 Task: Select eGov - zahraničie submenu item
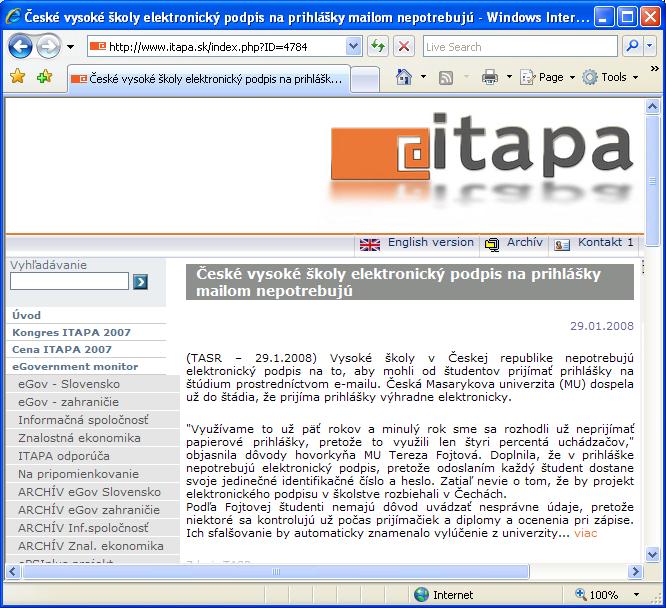pos(93,402)
